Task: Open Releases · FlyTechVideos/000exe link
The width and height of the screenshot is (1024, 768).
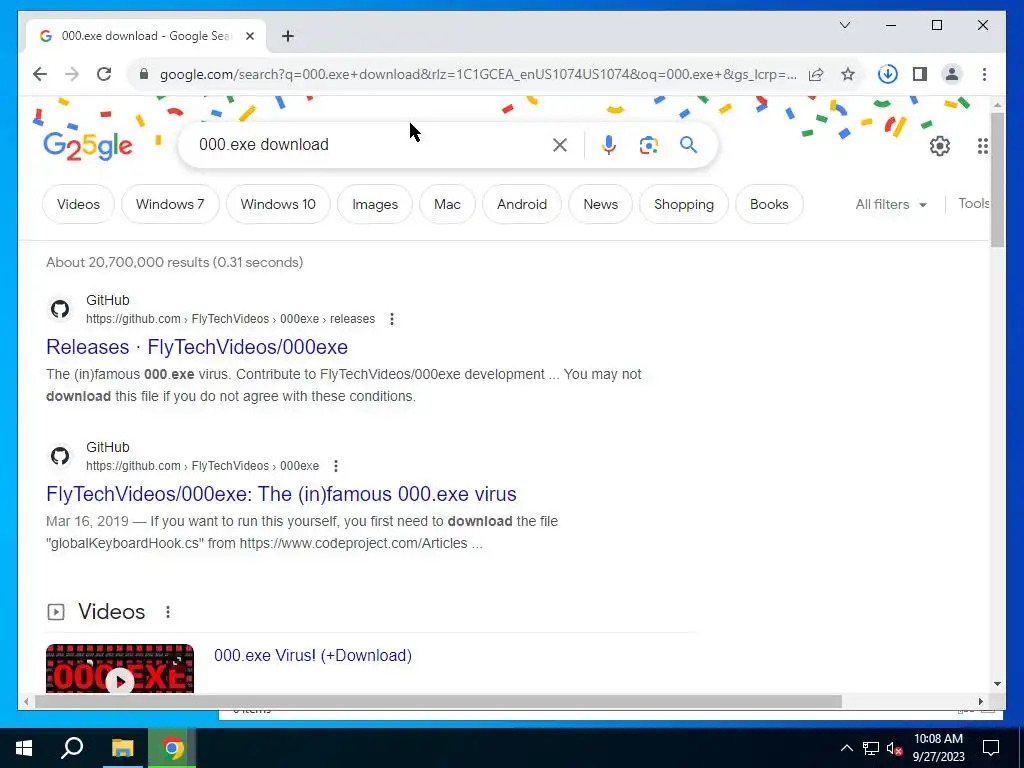Action: tap(197, 347)
